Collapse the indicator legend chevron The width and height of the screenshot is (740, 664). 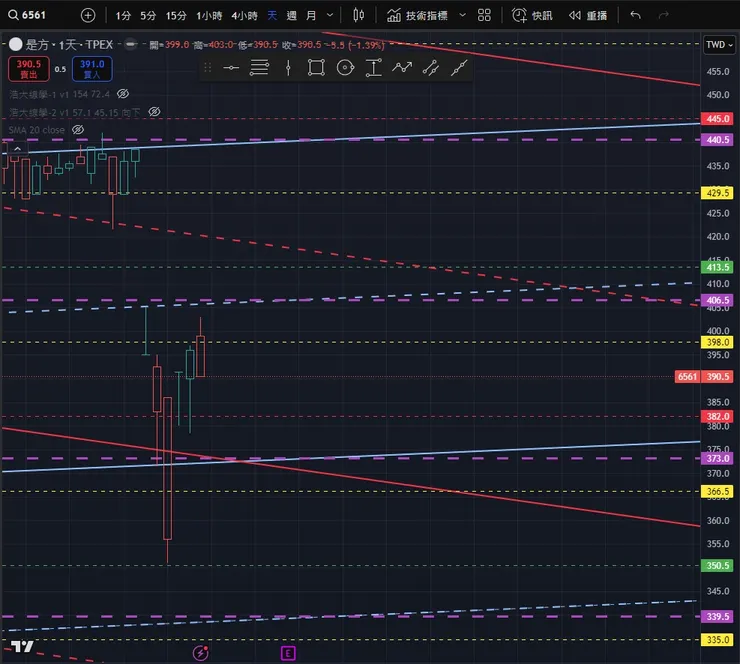point(17,149)
